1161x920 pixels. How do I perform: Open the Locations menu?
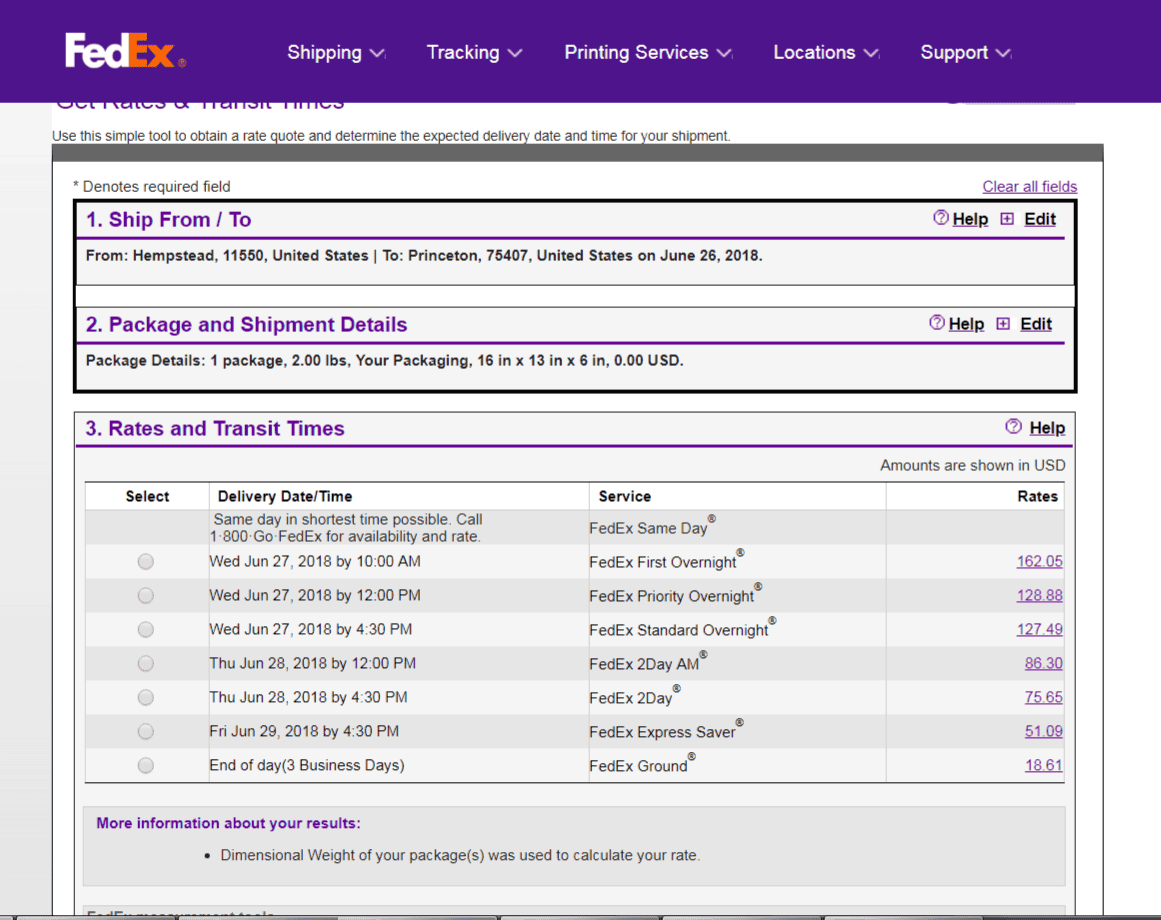coord(826,53)
